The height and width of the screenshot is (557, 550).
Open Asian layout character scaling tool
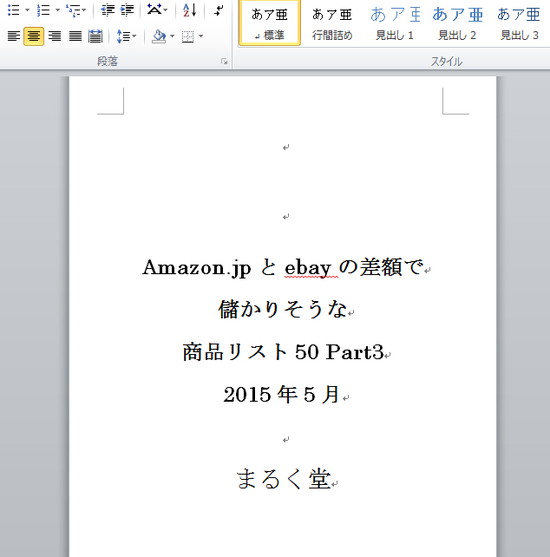pos(154,10)
